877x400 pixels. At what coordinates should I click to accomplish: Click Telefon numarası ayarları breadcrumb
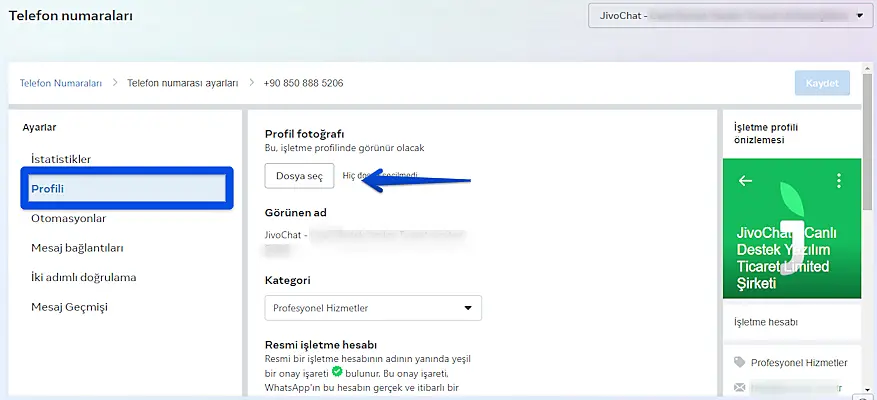point(183,83)
